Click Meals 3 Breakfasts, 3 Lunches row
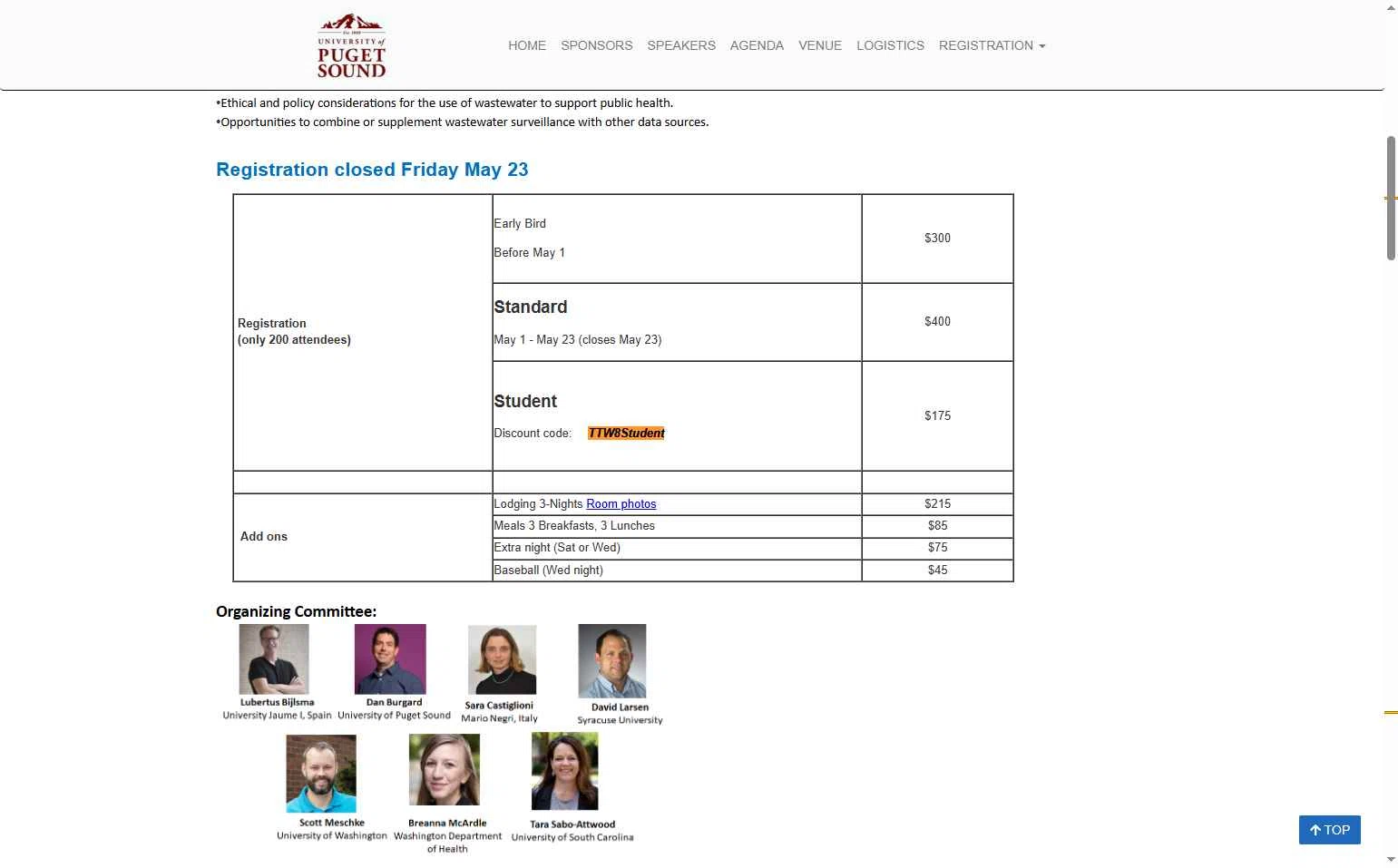Viewport: 1398px width, 868px height. pyautogui.click(x=574, y=526)
